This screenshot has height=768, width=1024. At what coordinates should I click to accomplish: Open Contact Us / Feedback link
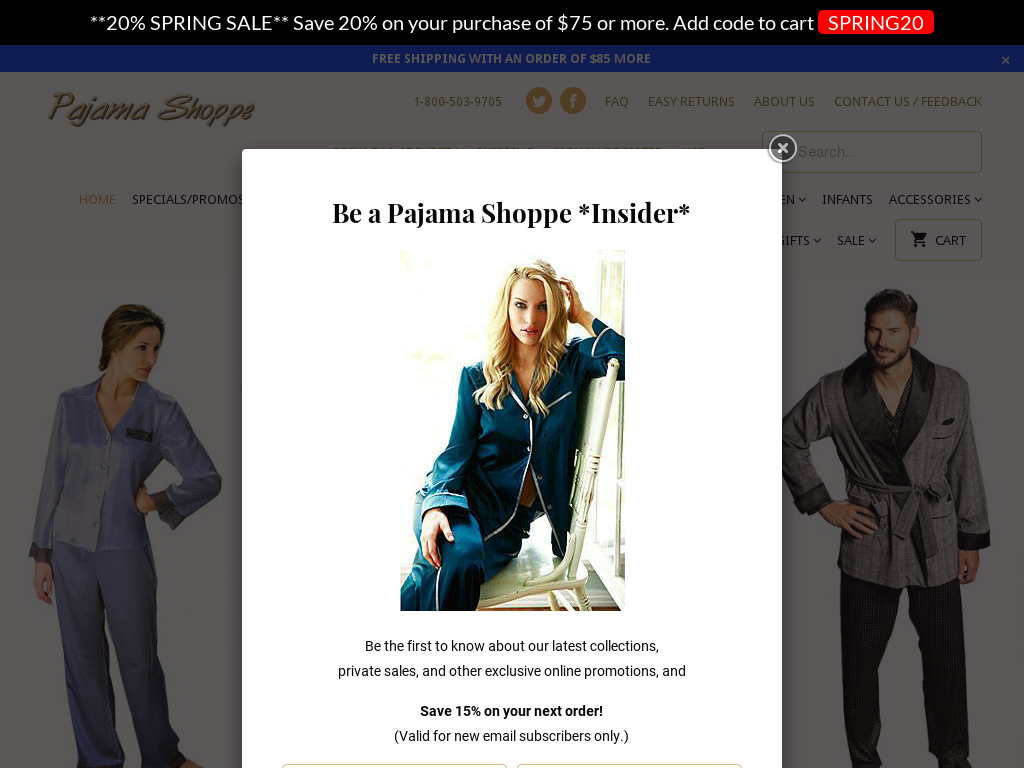click(x=908, y=101)
